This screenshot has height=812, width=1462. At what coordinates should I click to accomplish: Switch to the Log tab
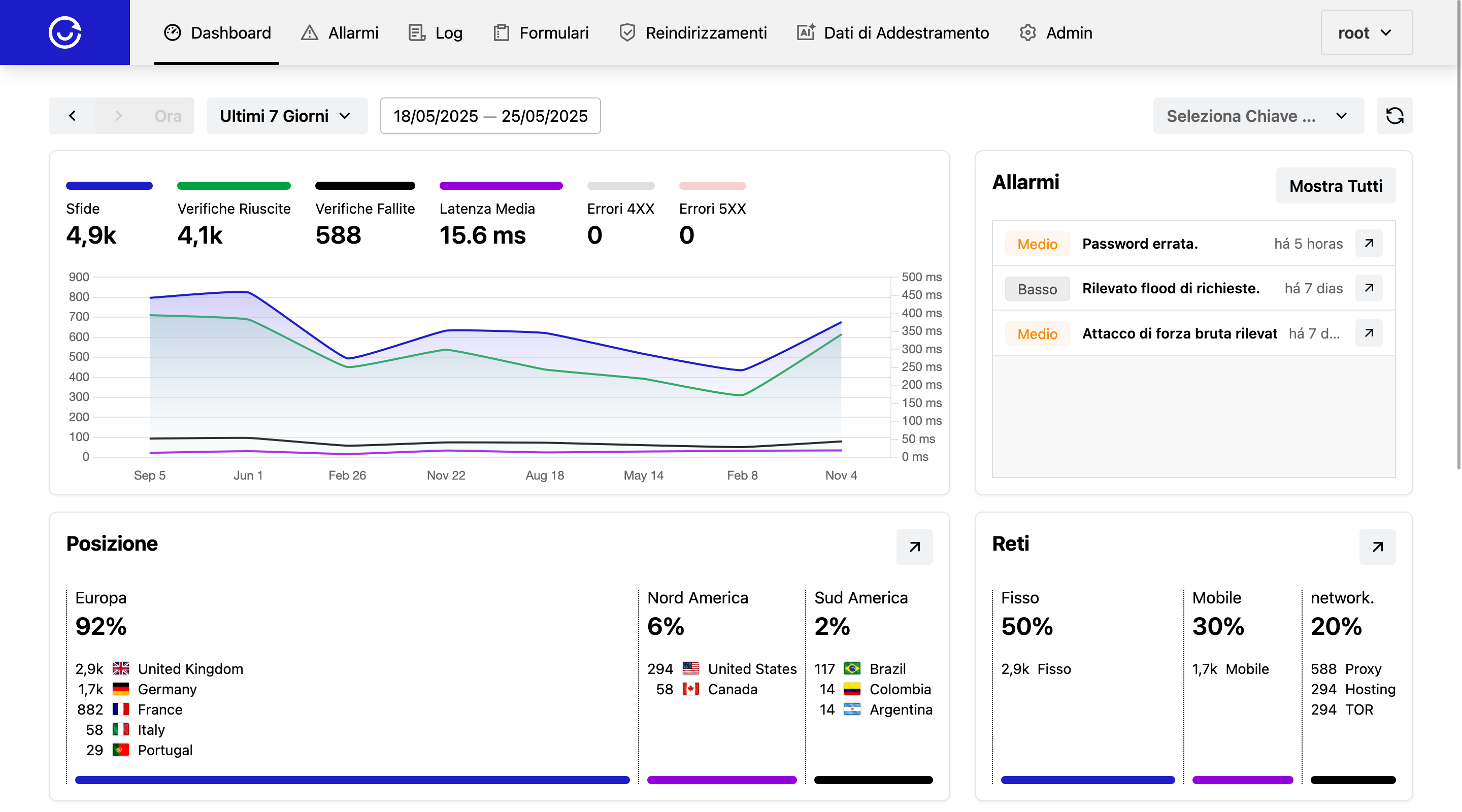[436, 33]
